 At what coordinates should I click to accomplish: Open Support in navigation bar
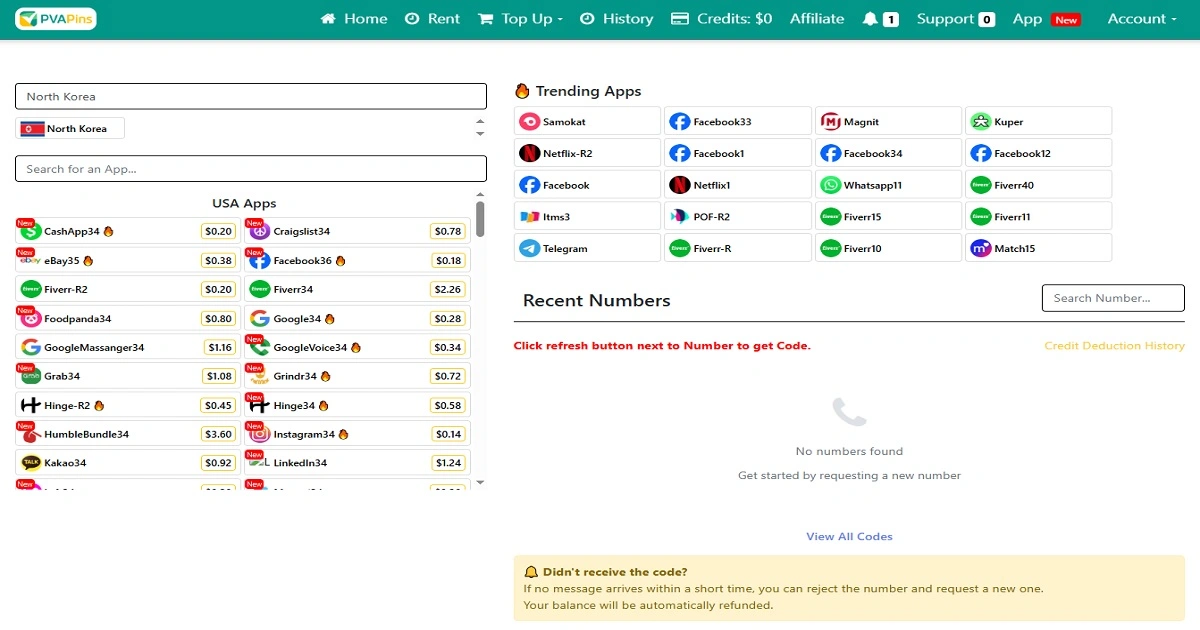tap(956, 19)
